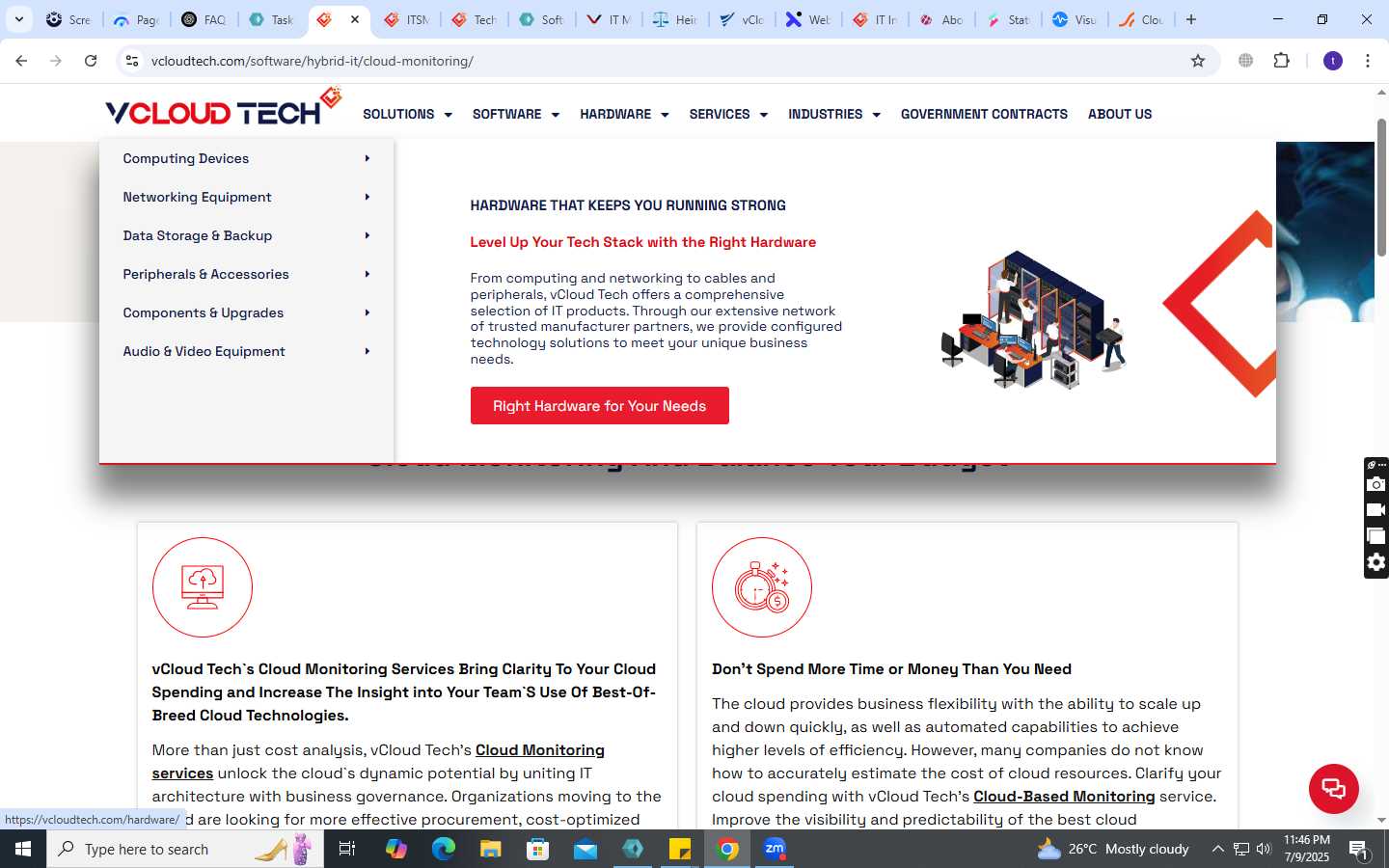Open site information icon in address bar
The image size is (1389, 868).
pos(132,61)
